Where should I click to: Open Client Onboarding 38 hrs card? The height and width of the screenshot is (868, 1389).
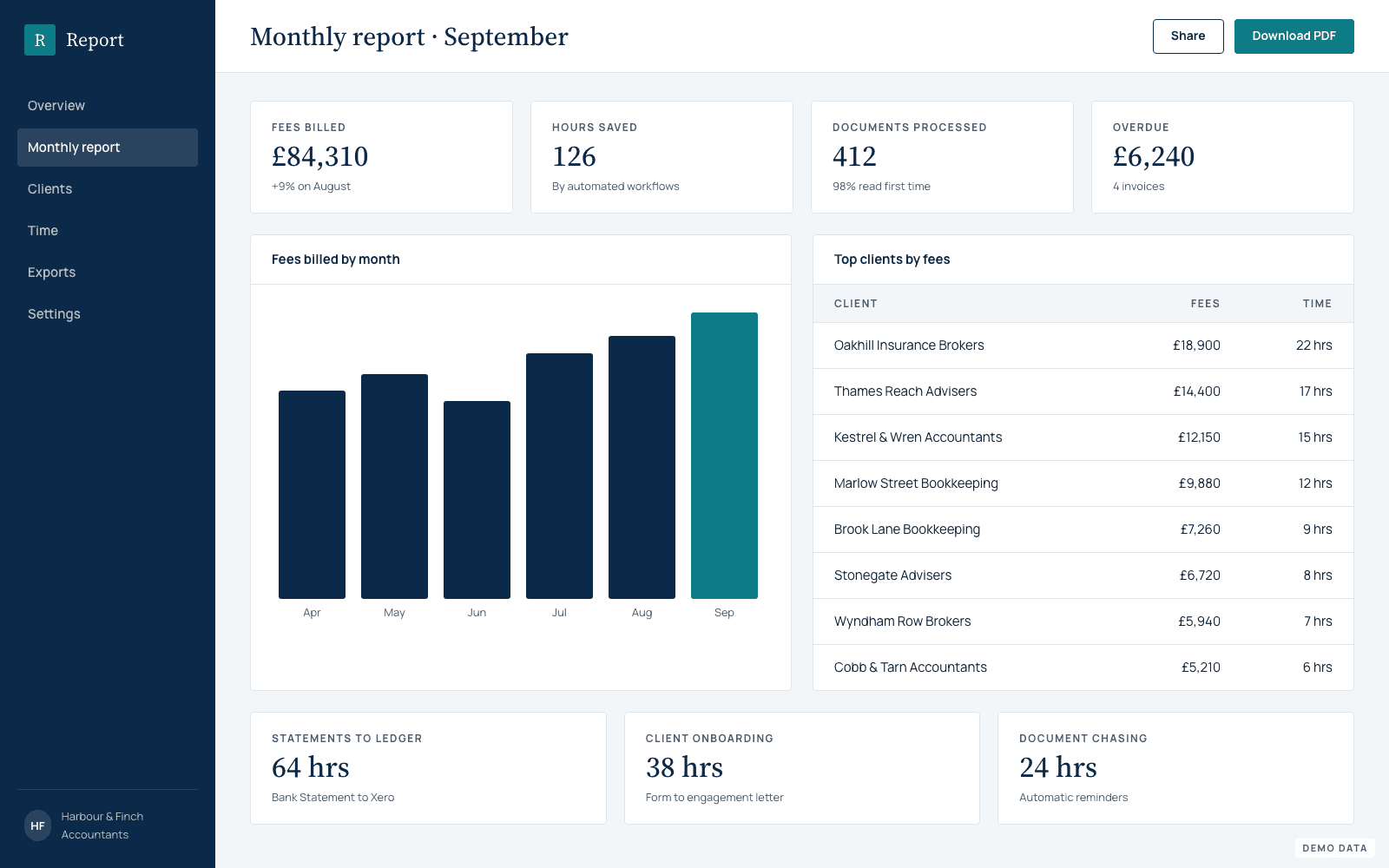(x=802, y=768)
